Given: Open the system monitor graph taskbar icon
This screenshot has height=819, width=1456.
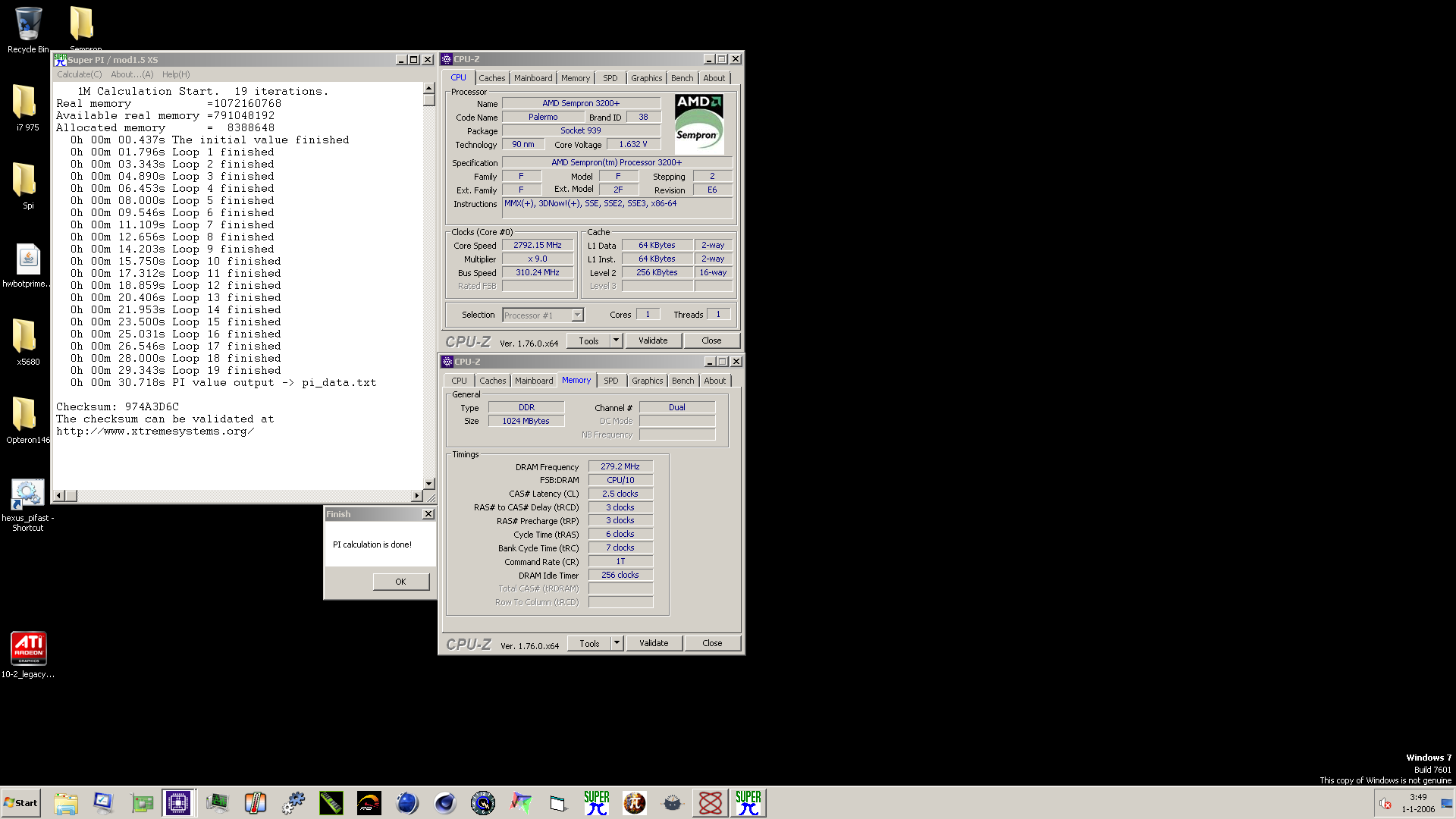Looking at the screenshot, I should point(218,803).
